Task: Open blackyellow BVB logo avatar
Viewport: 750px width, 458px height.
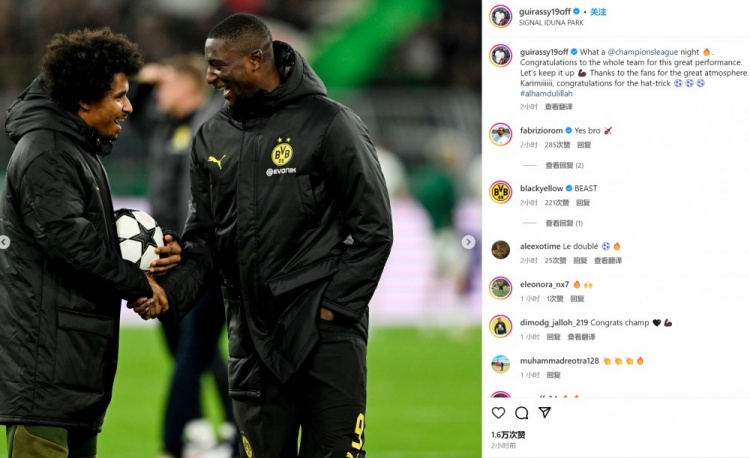Action: (500, 192)
